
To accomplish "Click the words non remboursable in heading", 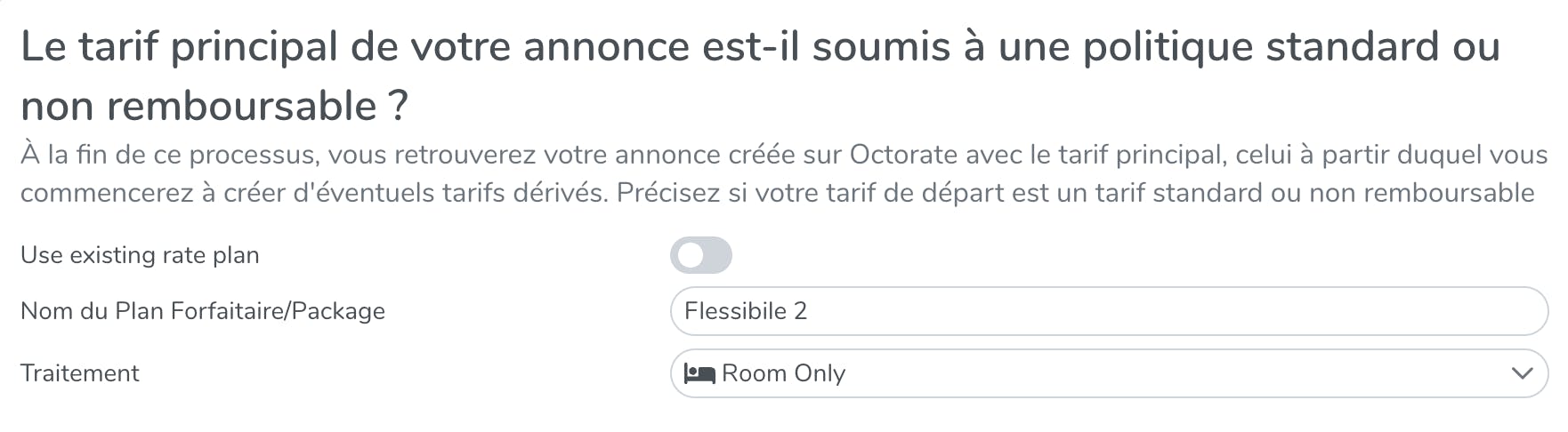I will coord(199,107).
